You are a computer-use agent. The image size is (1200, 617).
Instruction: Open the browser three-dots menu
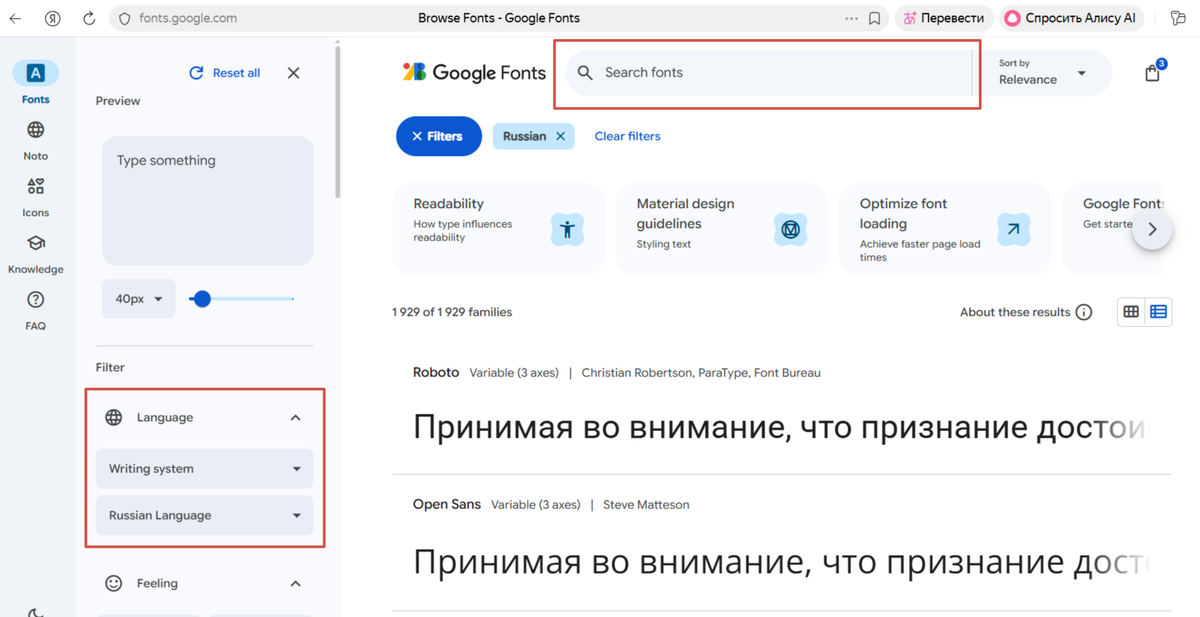coord(851,18)
